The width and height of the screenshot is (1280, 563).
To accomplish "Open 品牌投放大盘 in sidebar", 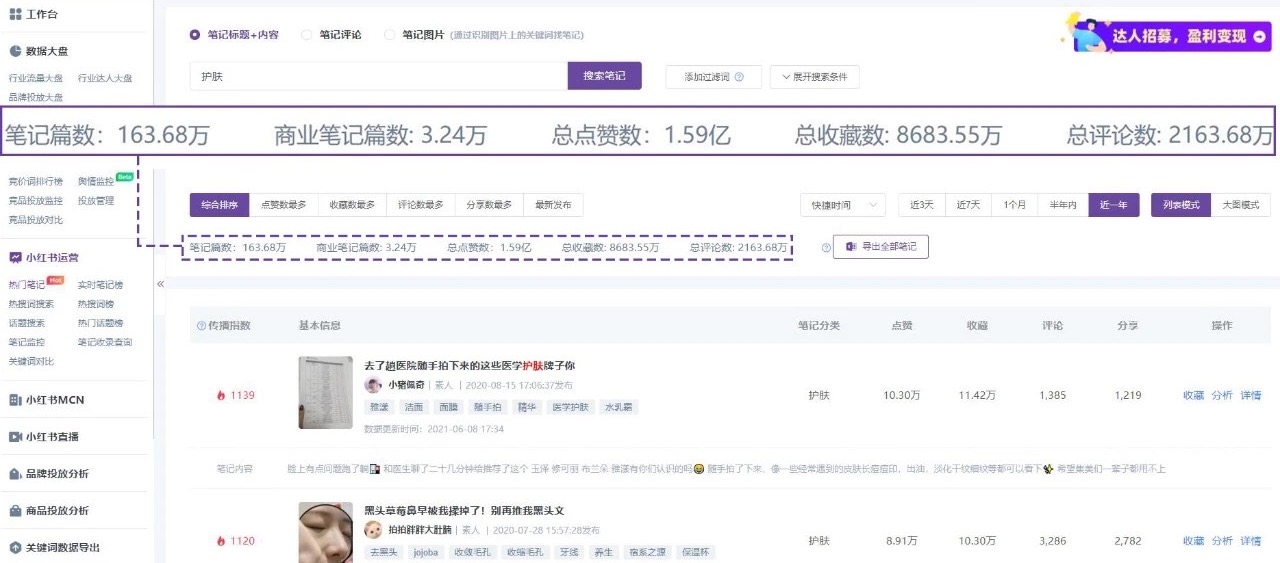I will 36,97.
